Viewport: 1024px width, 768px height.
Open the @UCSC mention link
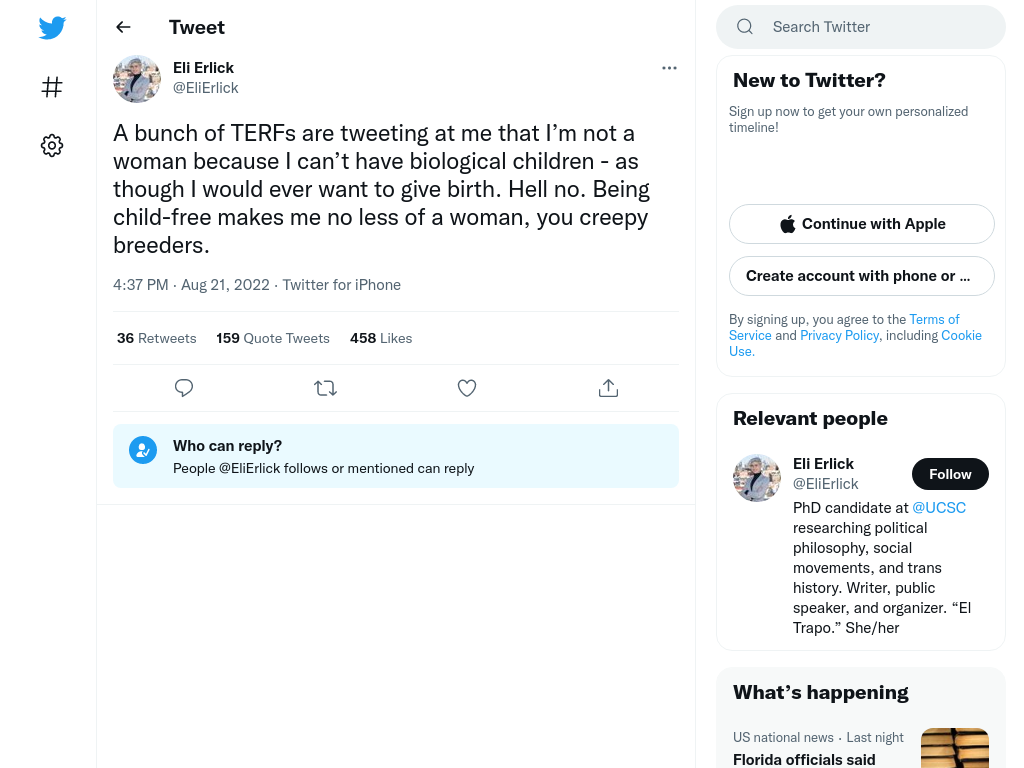point(938,508)
